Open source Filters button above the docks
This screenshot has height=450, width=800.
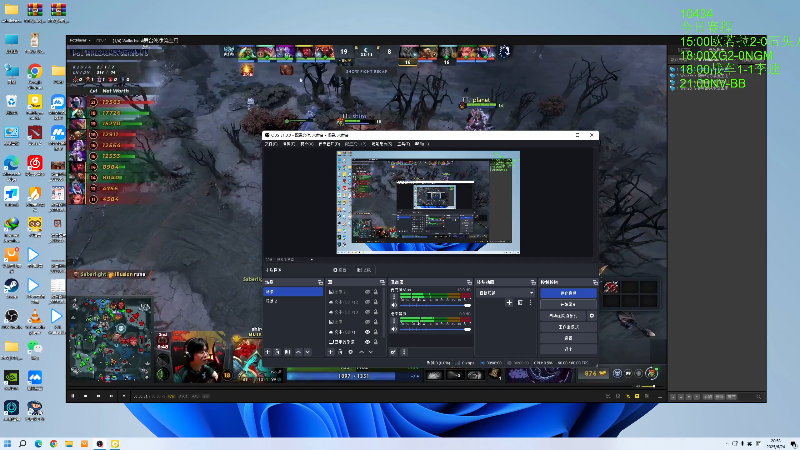pyautogui.click(x=364, y=270)
